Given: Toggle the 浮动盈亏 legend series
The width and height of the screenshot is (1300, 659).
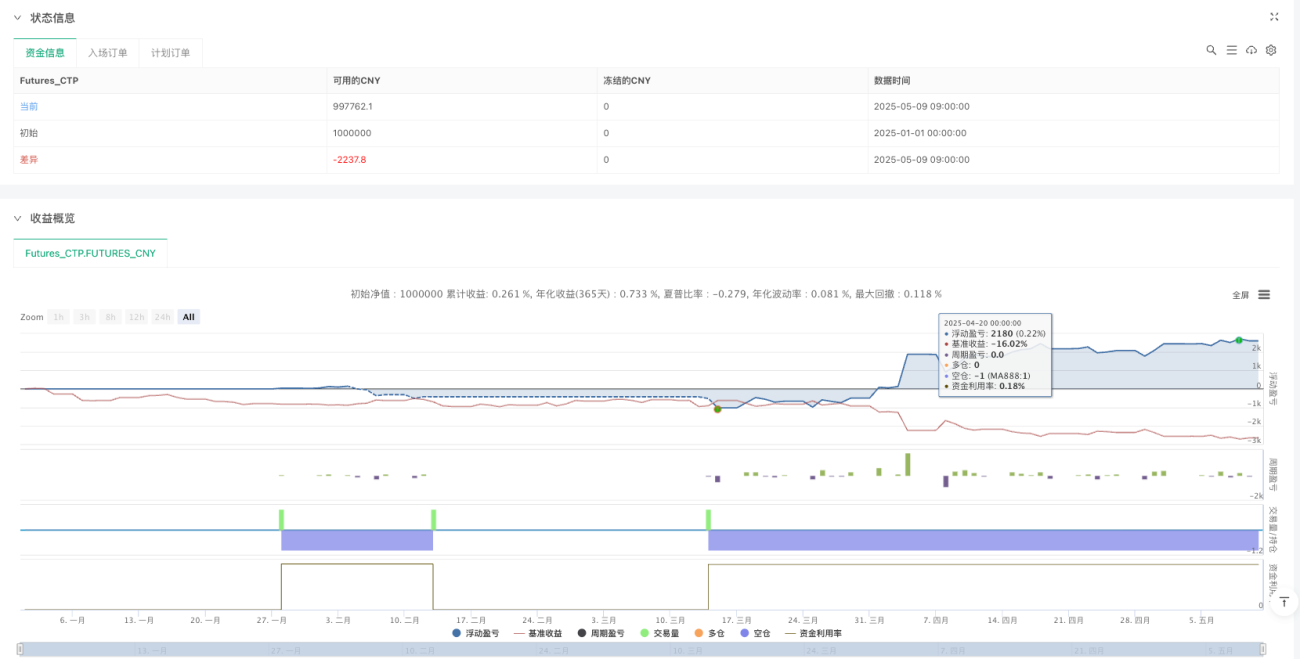Looking at the screenshot, I should click(478, 633).
